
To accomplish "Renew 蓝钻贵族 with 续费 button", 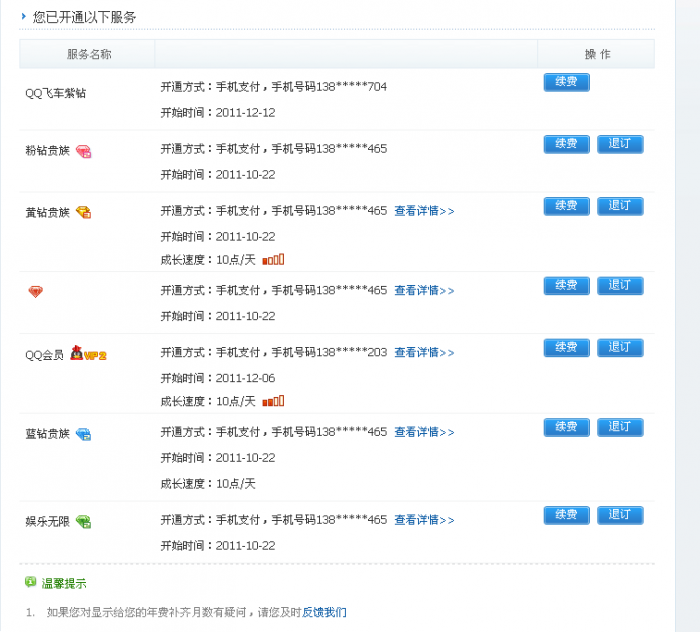I will pyautogui.click(x=567, y=427).
